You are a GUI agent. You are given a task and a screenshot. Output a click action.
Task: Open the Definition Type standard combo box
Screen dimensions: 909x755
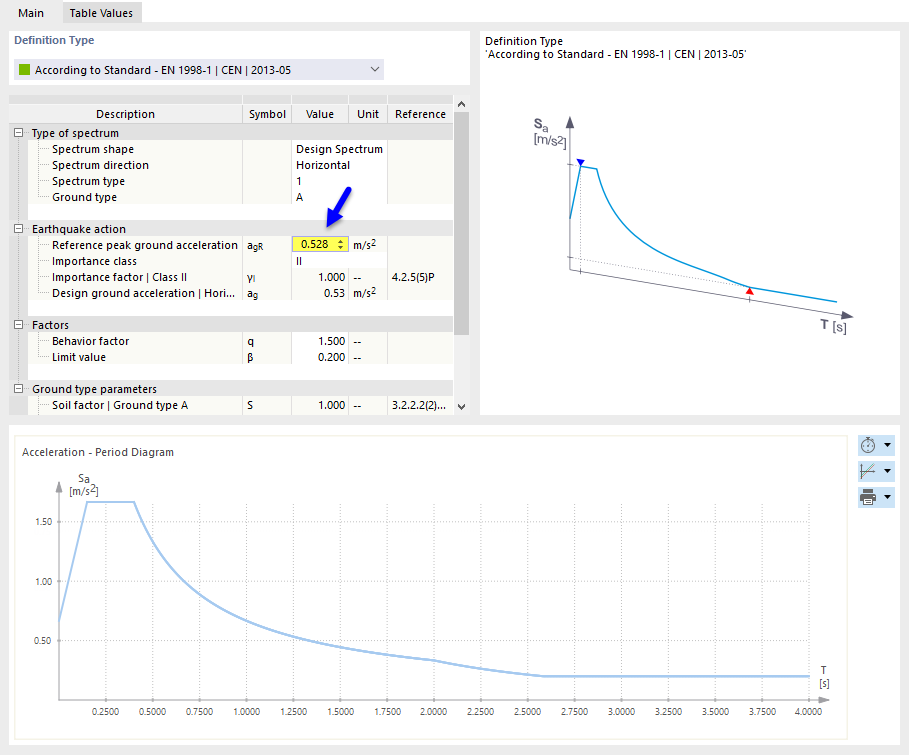point(375,69)
